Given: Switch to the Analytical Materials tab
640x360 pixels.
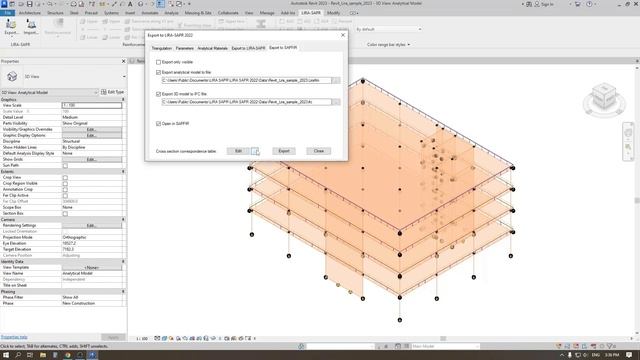Looking at the screenshot, I should pos(212,48).
